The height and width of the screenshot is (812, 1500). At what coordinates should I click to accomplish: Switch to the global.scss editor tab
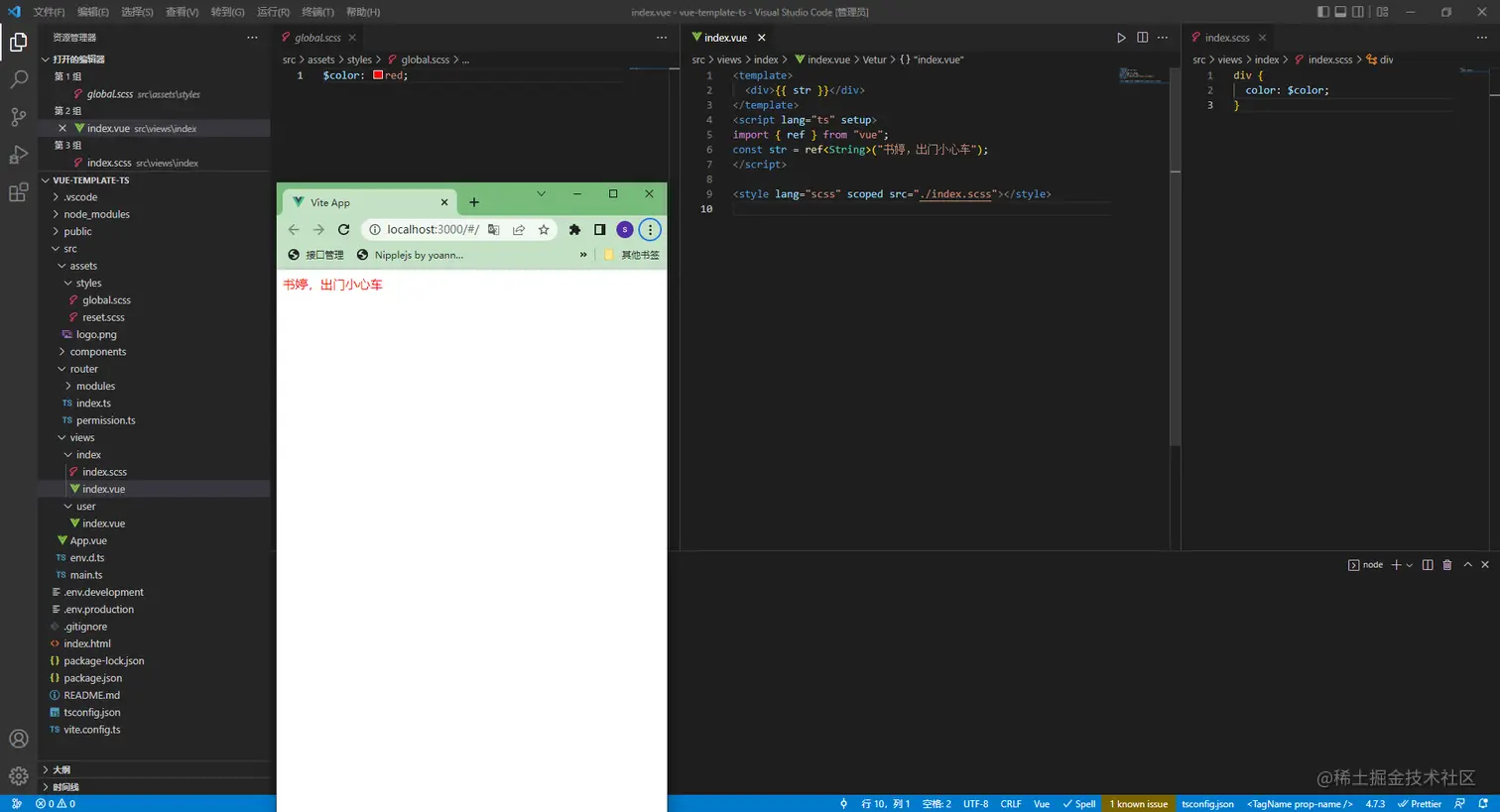(x=317, y=38)
